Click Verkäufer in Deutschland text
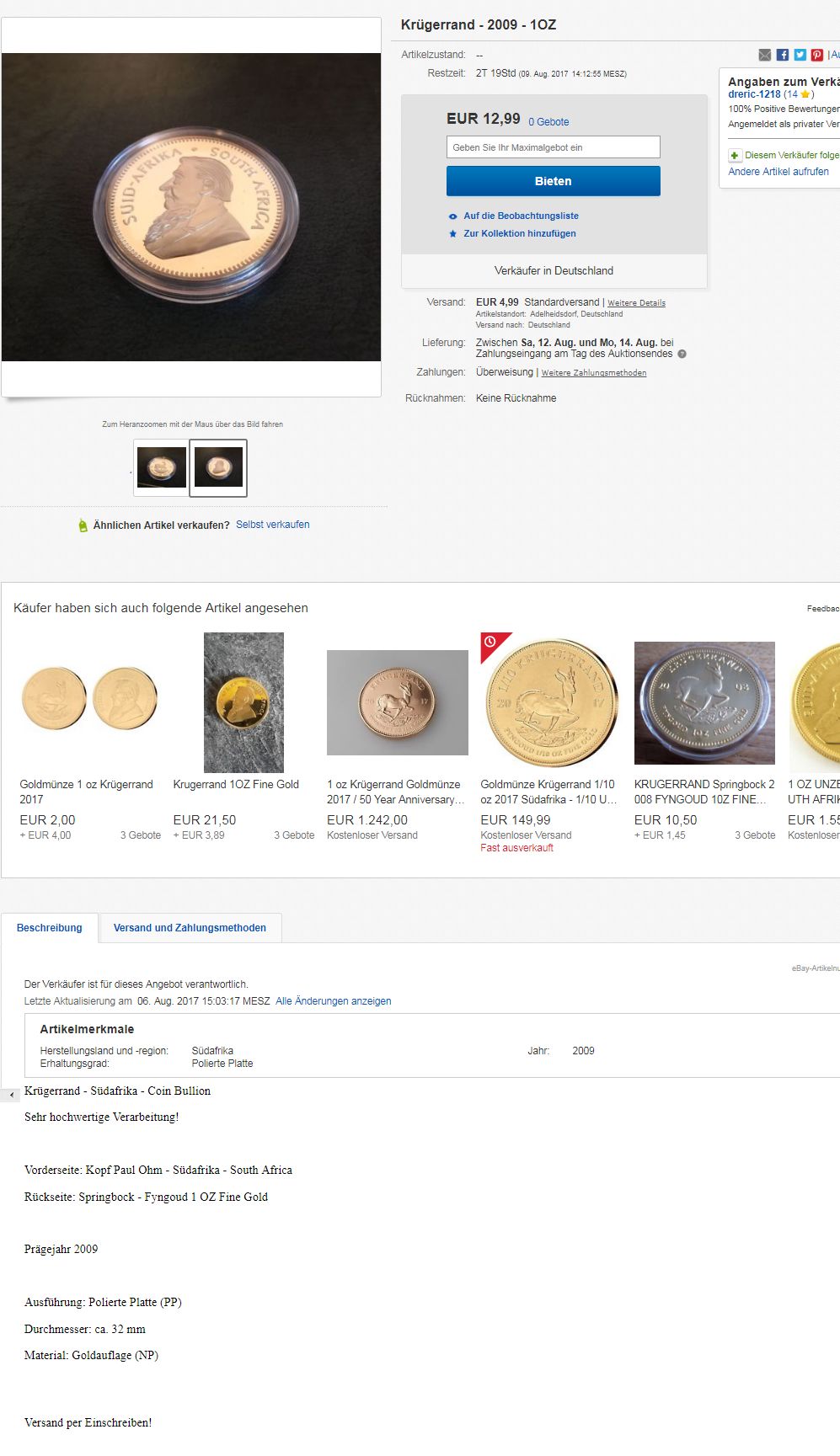Screen dimensions: 840x1456 [x=554, y=270]
